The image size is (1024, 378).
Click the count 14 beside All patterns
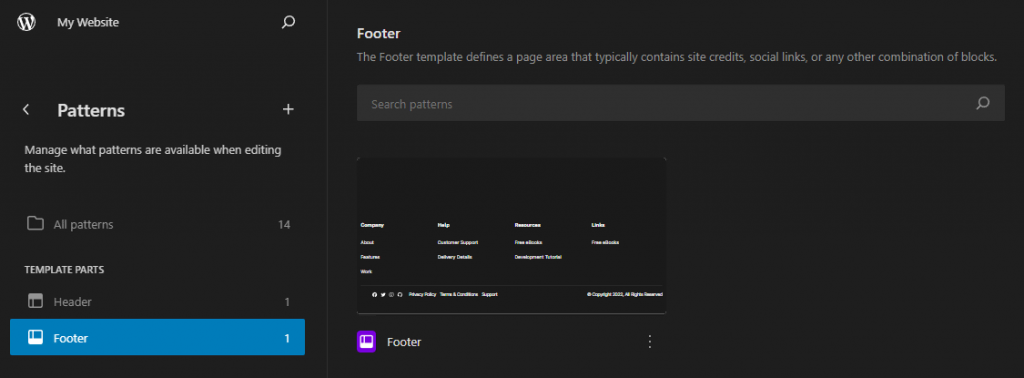tap(284, 225)
